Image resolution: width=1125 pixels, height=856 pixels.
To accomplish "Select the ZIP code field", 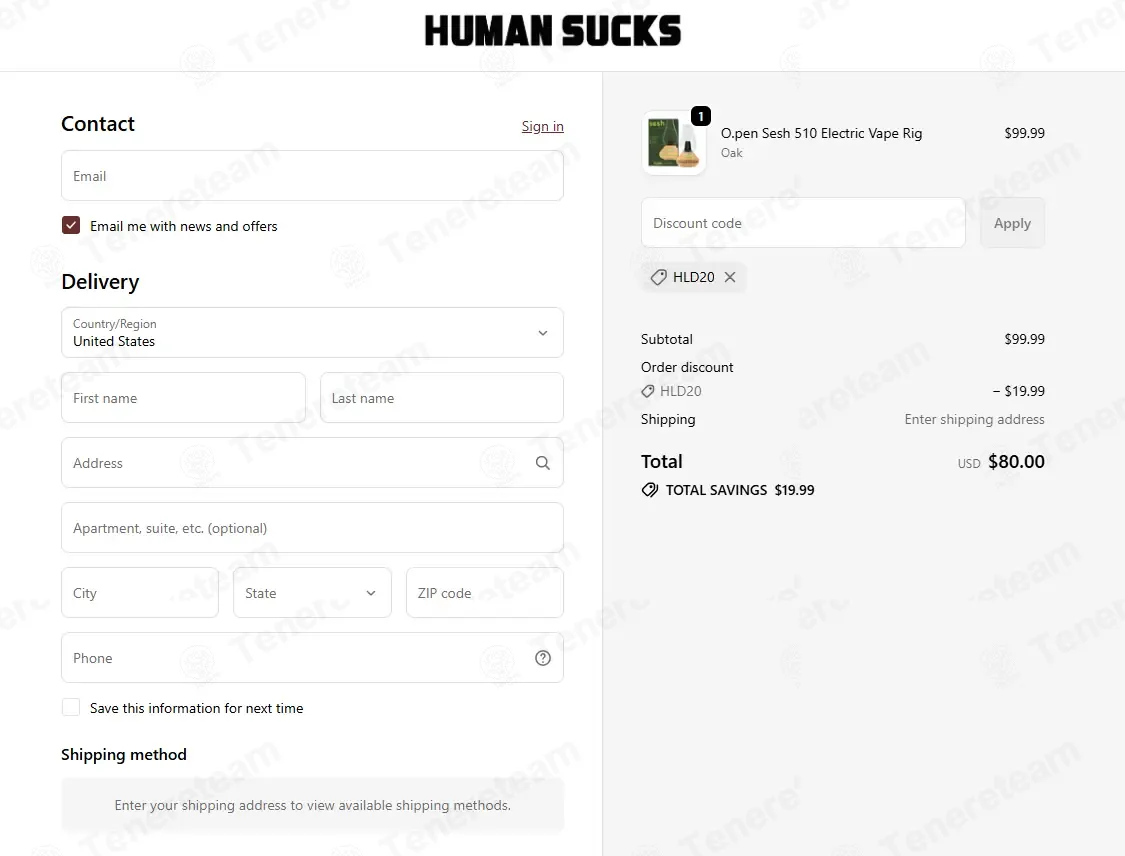I will (x=484, y=593).
